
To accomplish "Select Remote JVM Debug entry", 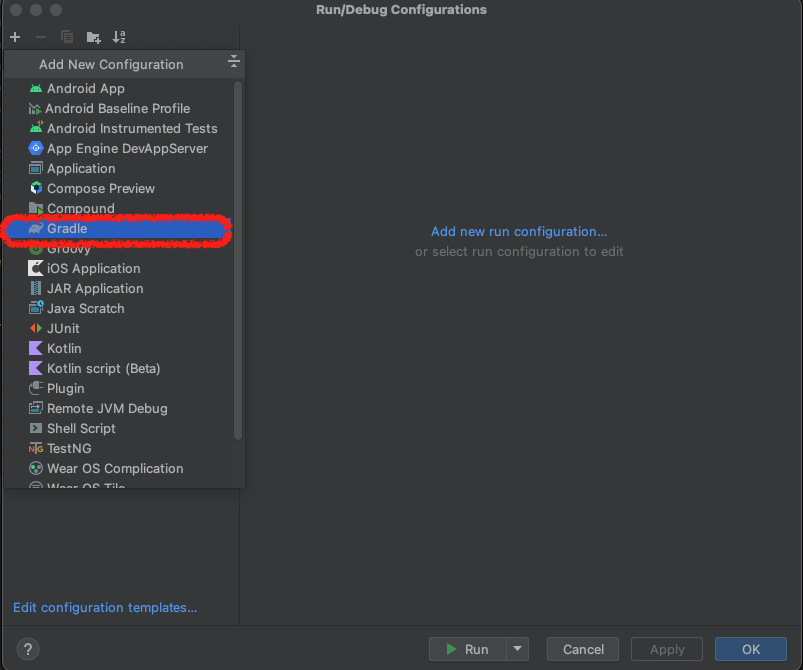I will point(119,408).
